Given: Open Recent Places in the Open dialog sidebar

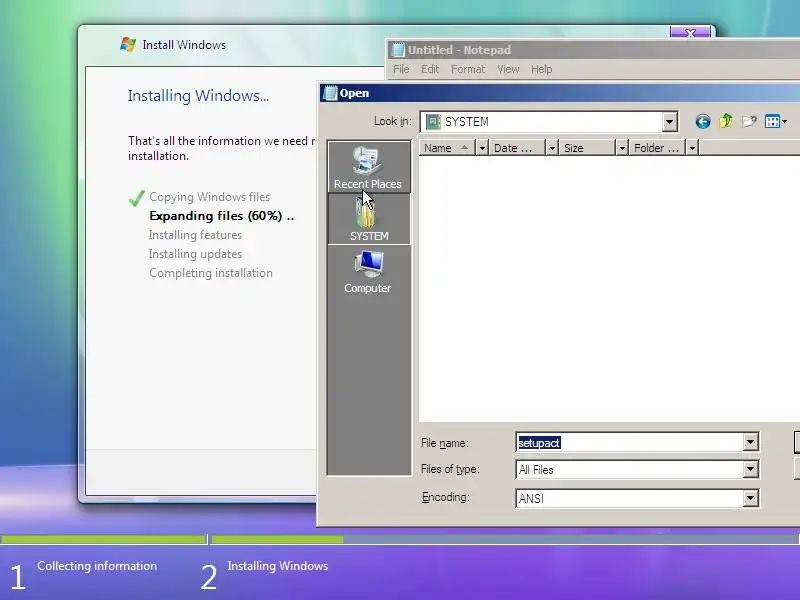Looking at the screenshot, I should pos(368,167).
